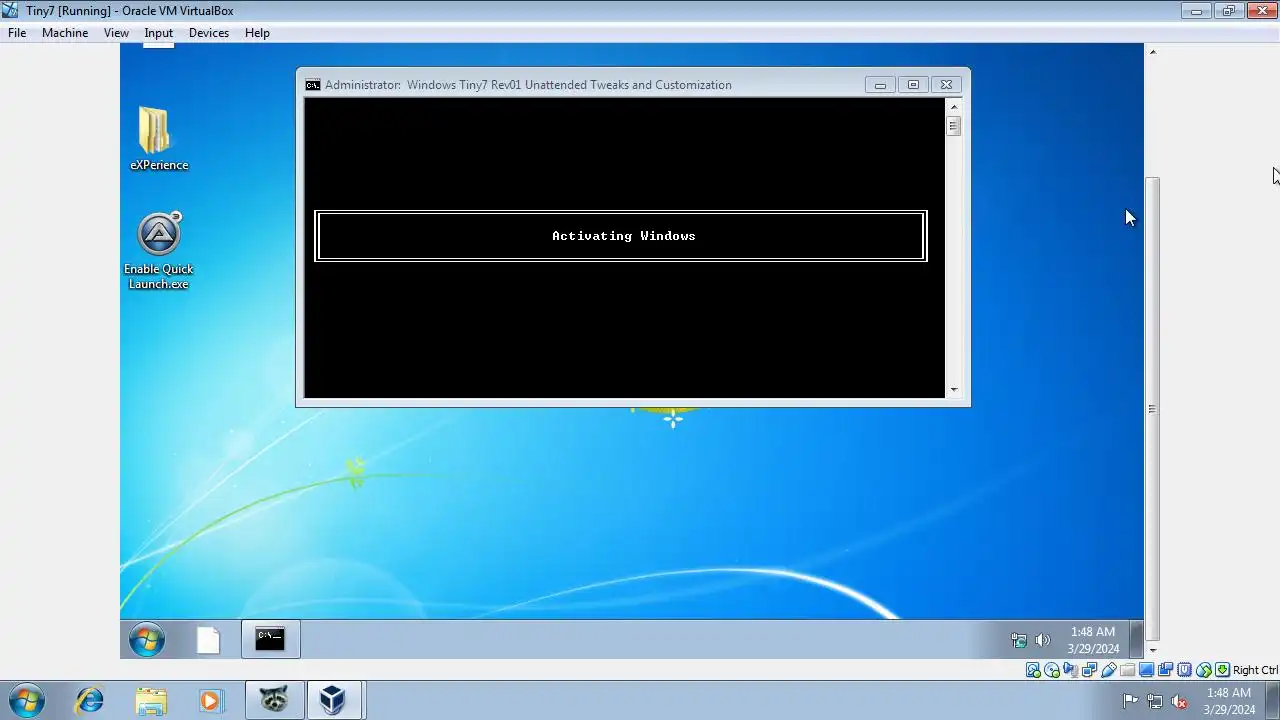Click the host Show desktop button
This screenshot has width=1280, height=720.
pos(1273,701)
